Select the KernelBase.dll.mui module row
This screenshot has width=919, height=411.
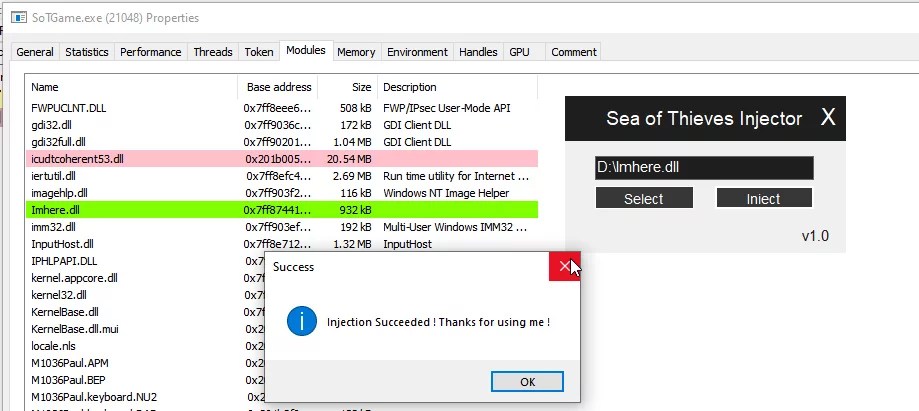point(145,329)
